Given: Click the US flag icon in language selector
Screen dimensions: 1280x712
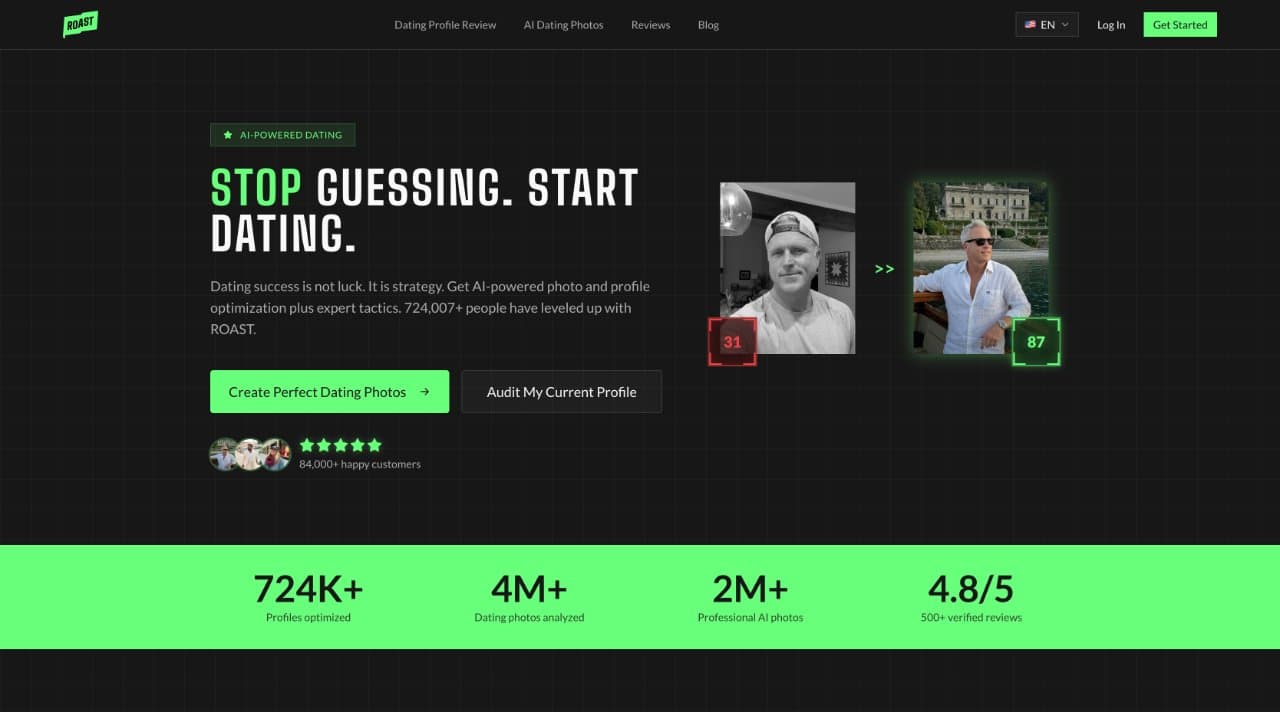Looking at the screenshot, I should tap(1030, 25).
